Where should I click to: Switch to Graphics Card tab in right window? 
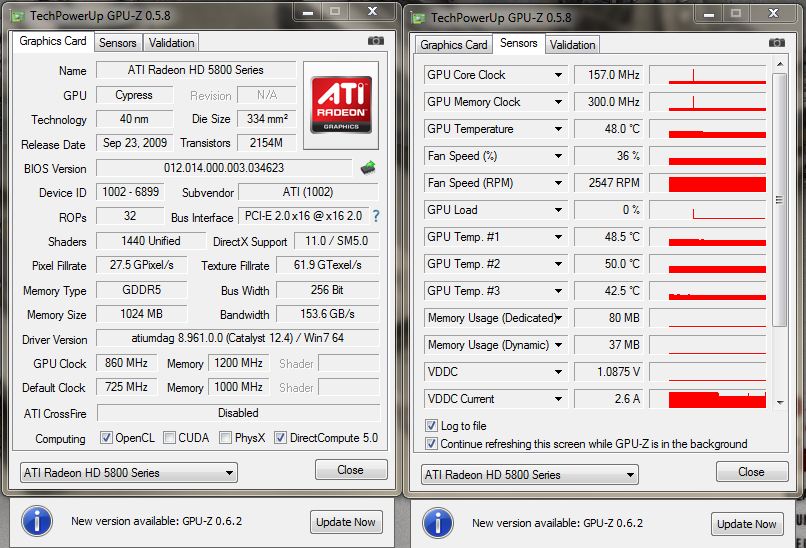453,45
